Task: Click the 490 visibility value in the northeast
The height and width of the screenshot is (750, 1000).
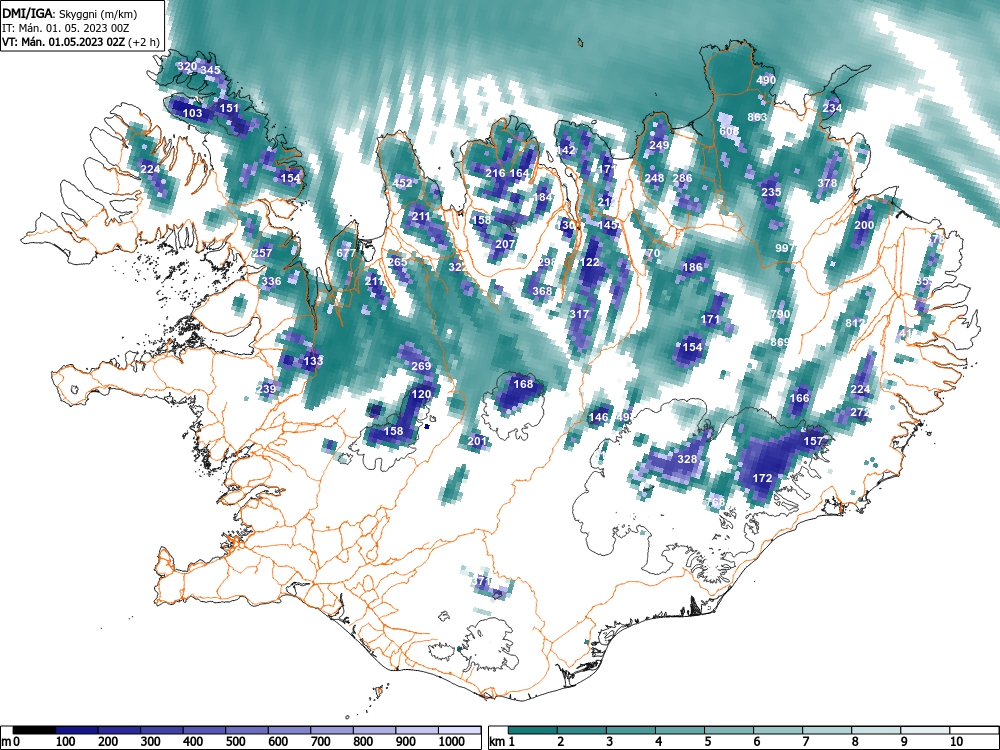Action: tap(766, 80)
